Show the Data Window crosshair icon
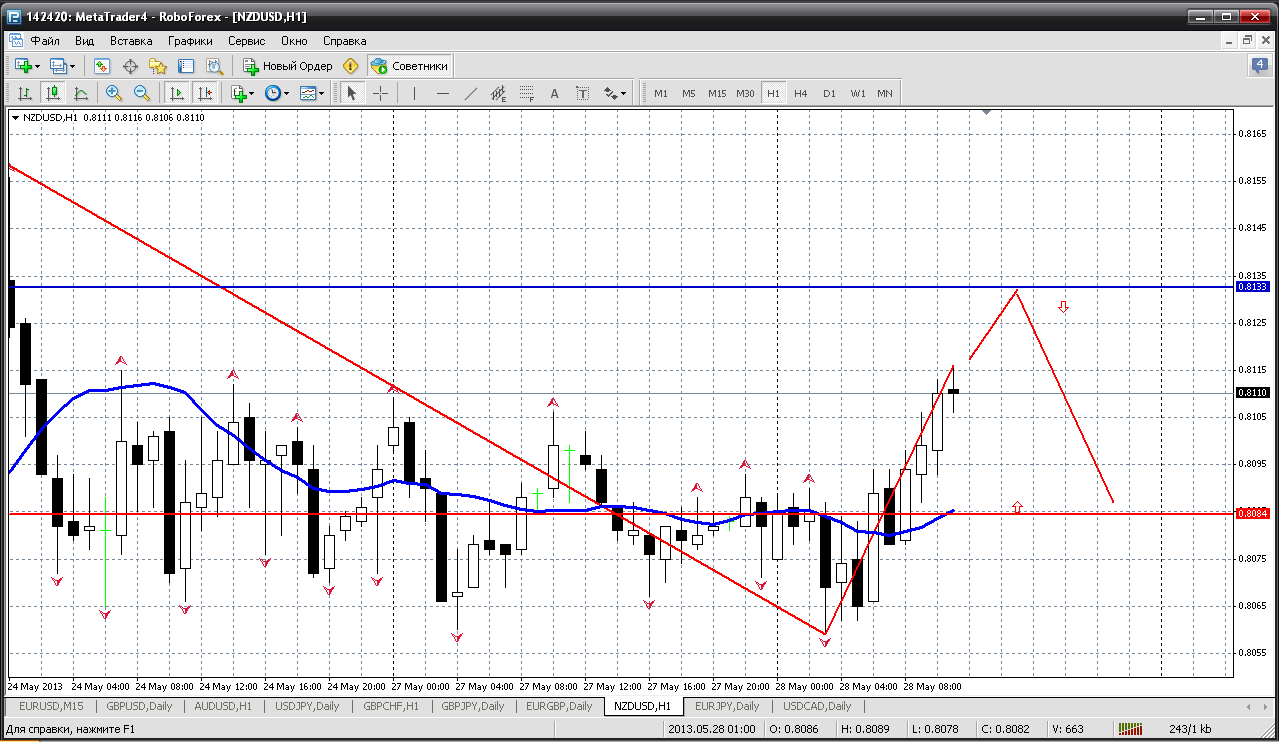 130,66
